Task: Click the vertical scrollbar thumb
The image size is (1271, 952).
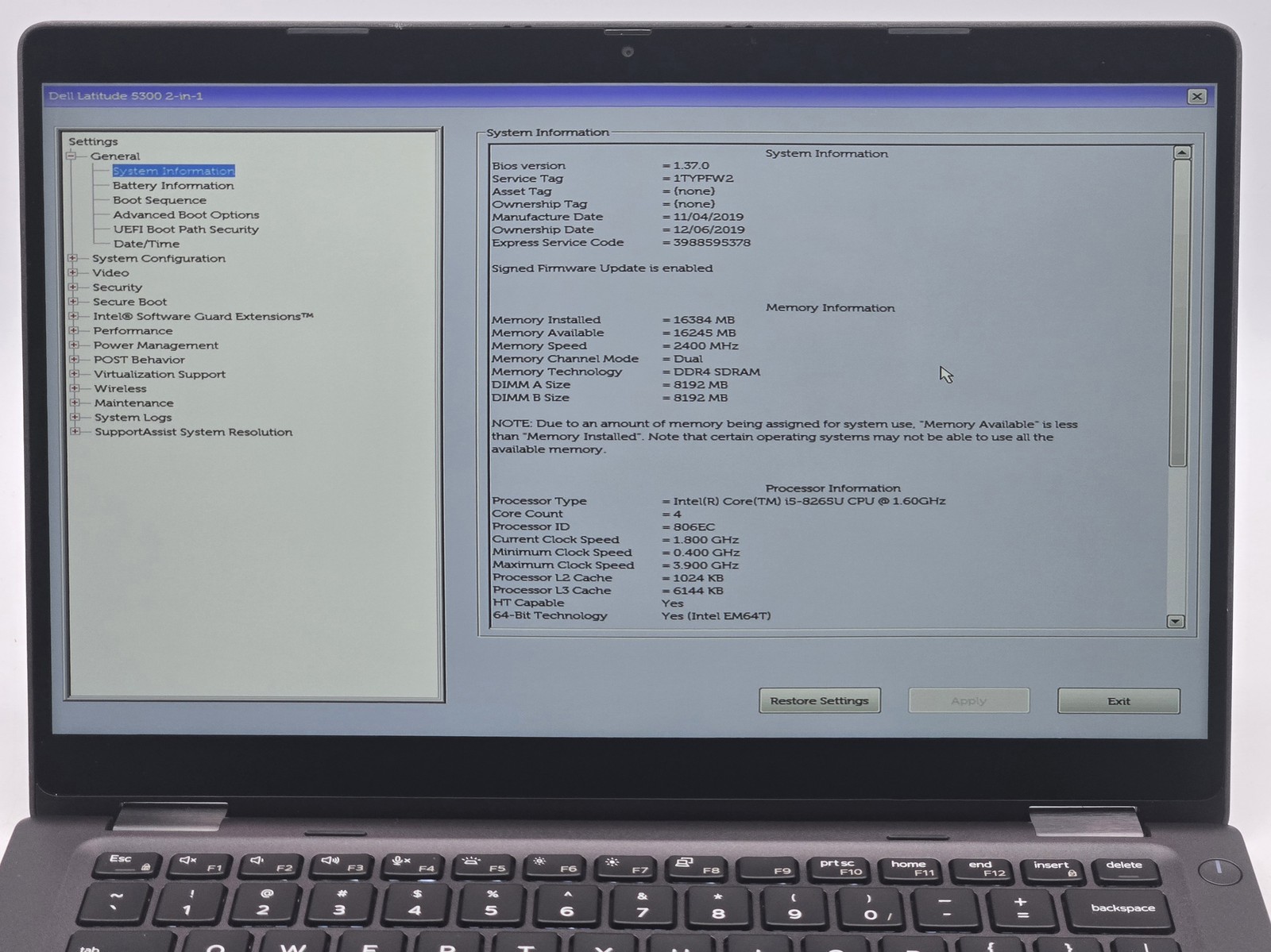Action: click(1180, 313)
